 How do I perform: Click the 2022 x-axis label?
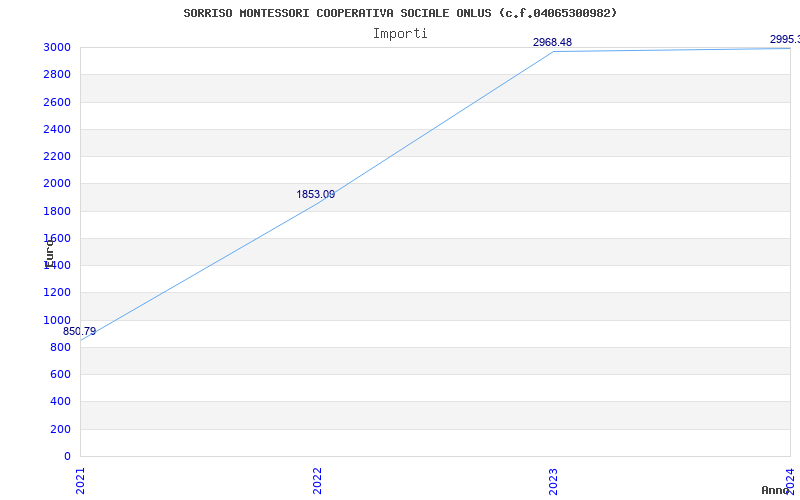(x=317, y=480)
